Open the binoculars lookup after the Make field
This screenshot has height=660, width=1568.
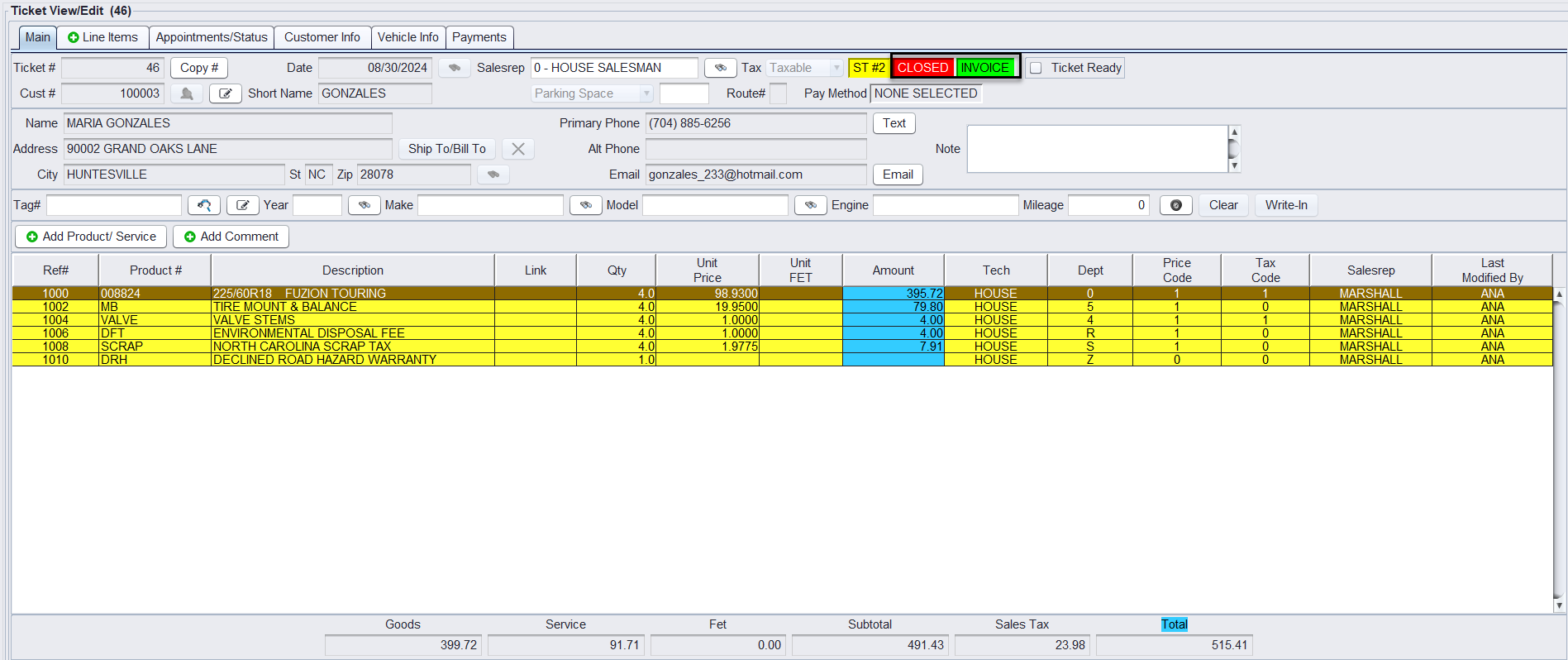[585, 205]
